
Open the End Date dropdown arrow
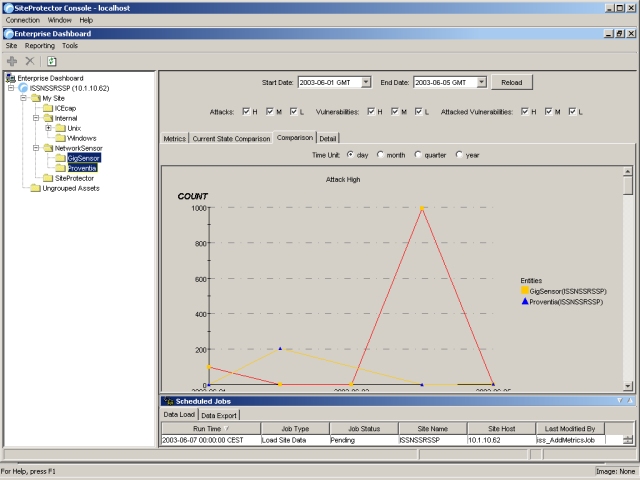[482, 82]
